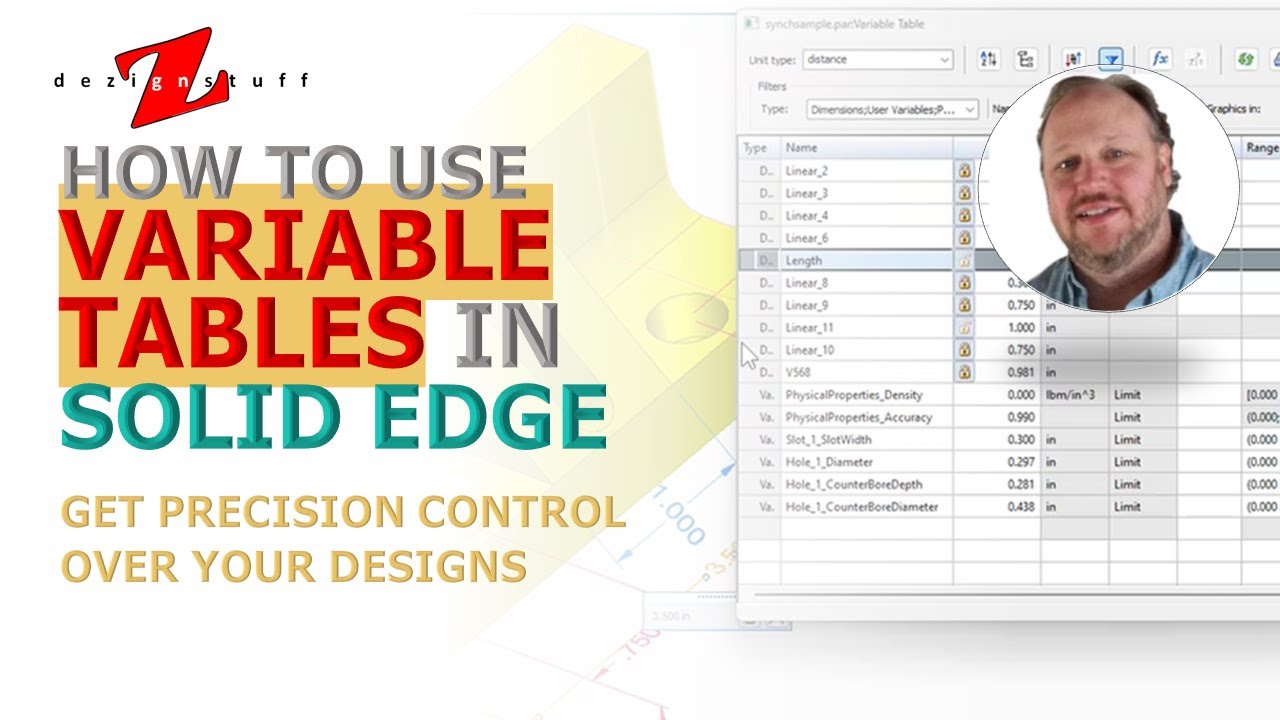Select the Linear_2 name cell
The image size is (1280, 720).
click(x=866, y=171)
